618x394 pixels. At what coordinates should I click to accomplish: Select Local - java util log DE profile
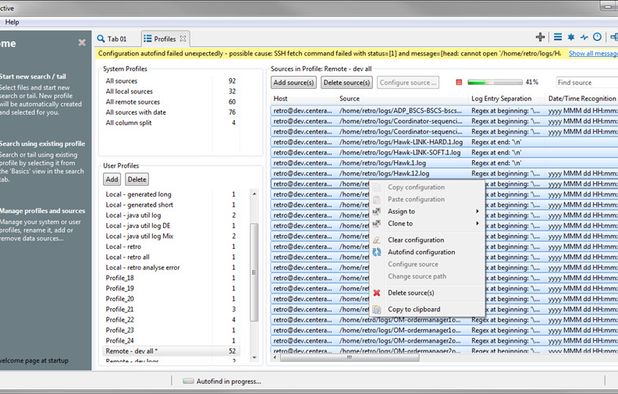tap(170, 226)
